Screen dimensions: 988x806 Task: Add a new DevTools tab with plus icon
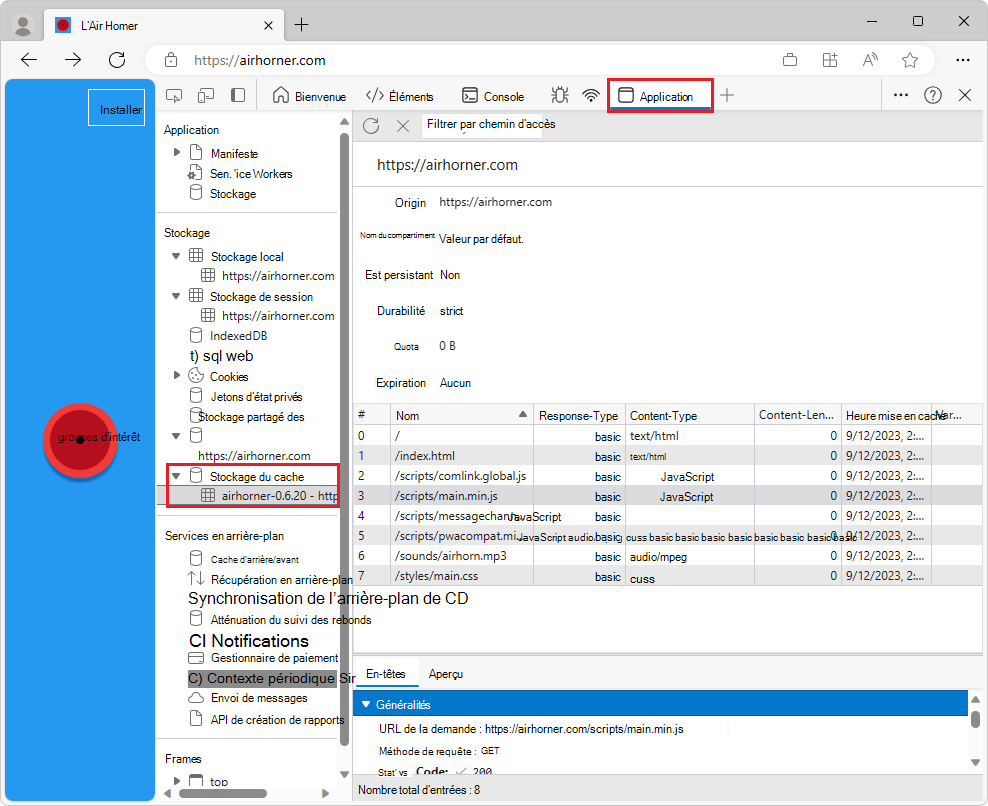(x=727, y=96)
